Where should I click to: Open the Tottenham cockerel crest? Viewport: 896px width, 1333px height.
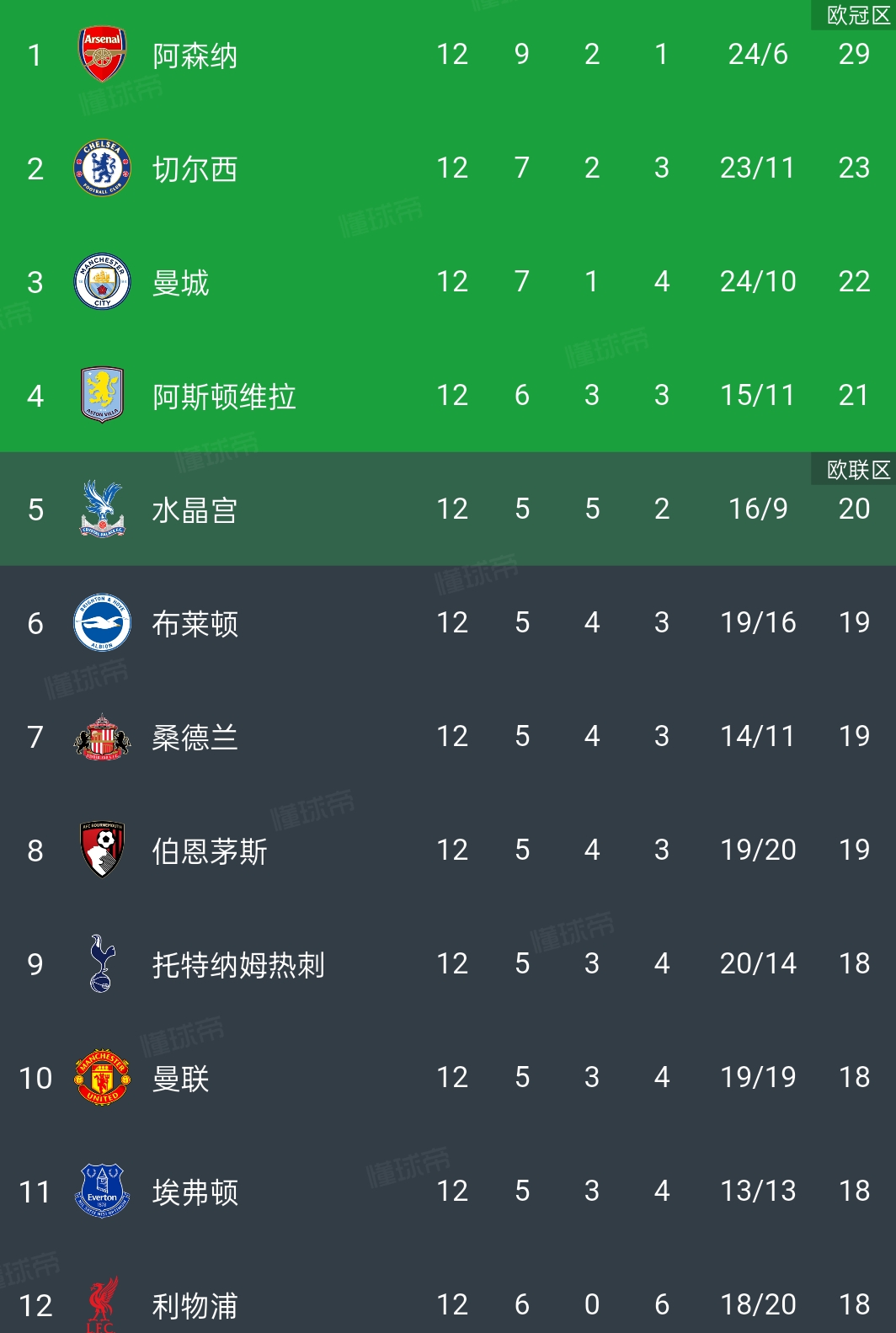pyautogui.click(x=102, y=963)
